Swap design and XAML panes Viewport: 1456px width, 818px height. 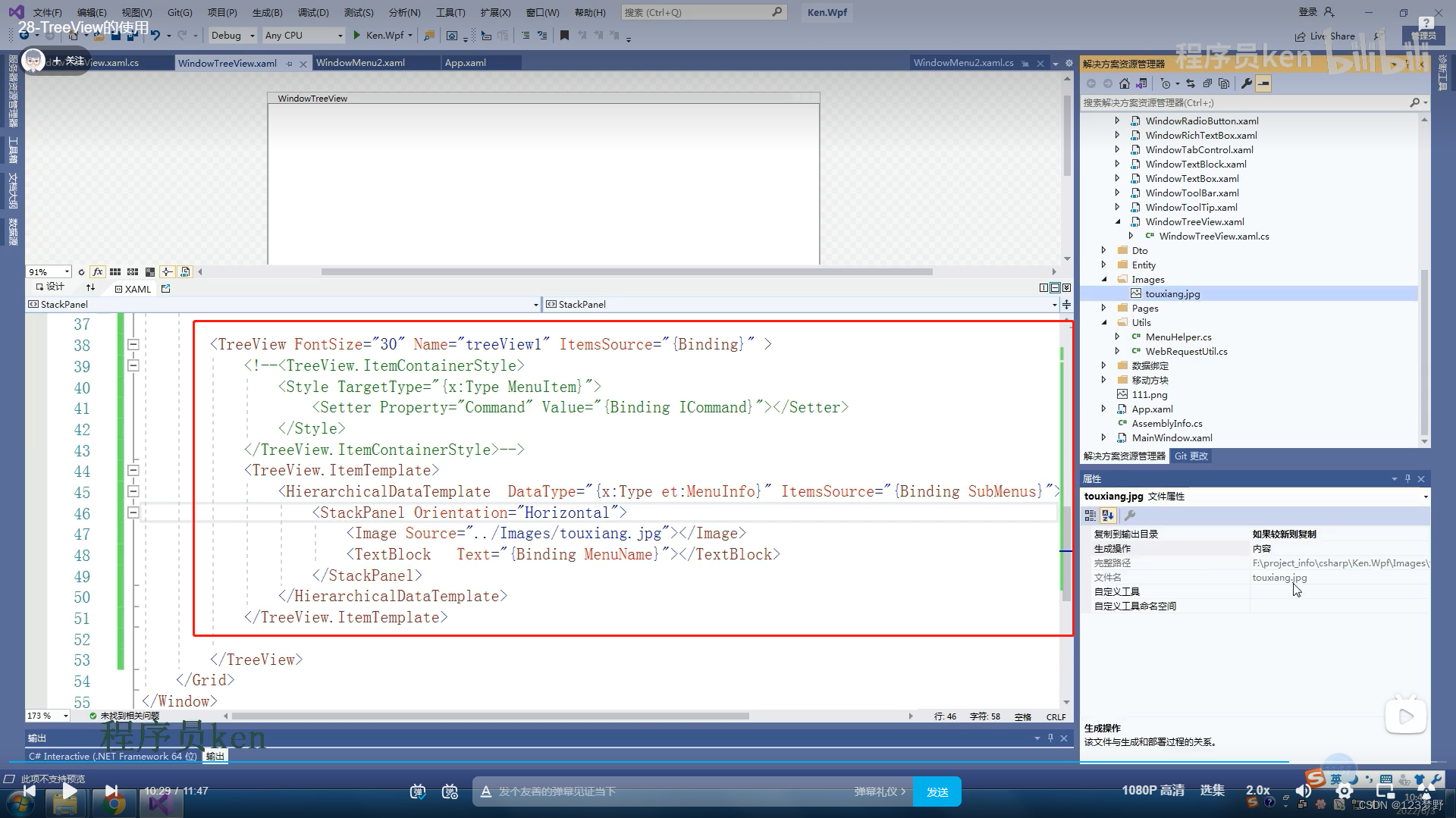pyautogui.click(x=90, y=288)
